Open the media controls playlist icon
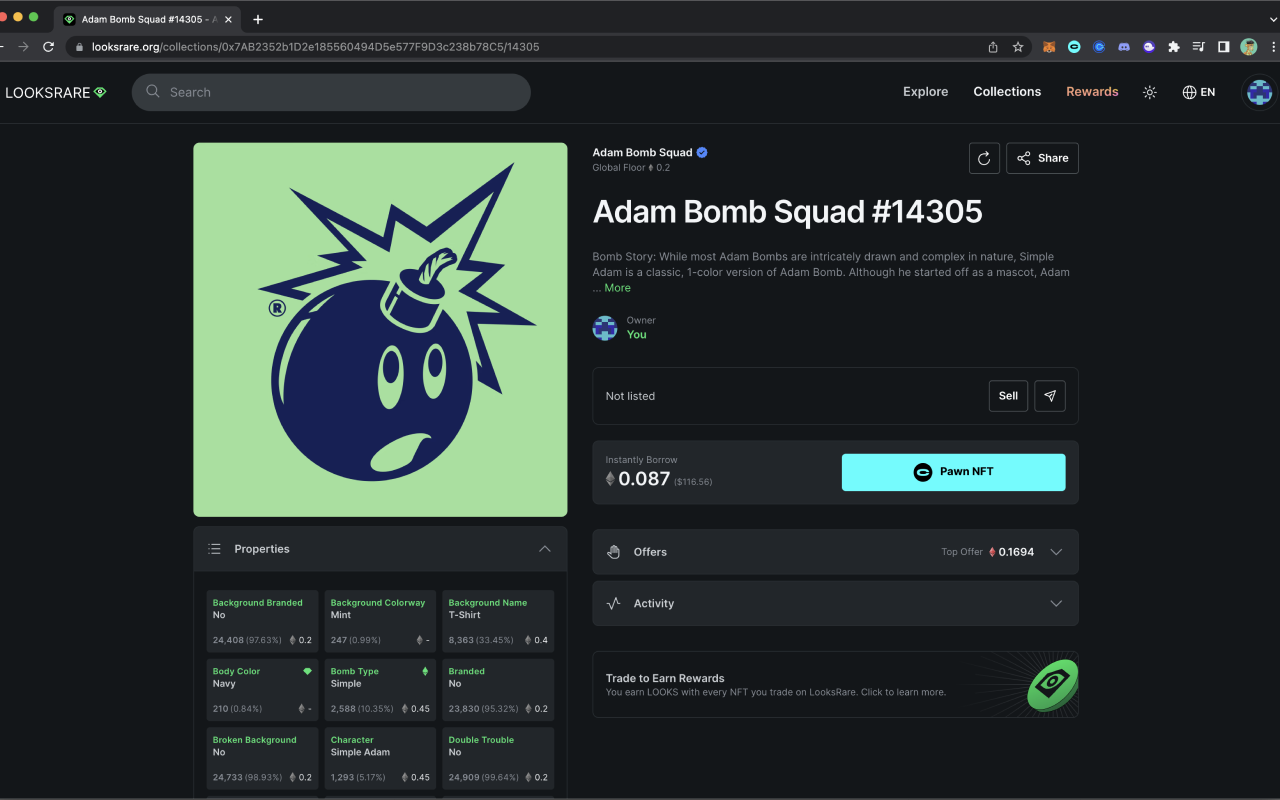The image size is (1280, 800). [1199, 47]
